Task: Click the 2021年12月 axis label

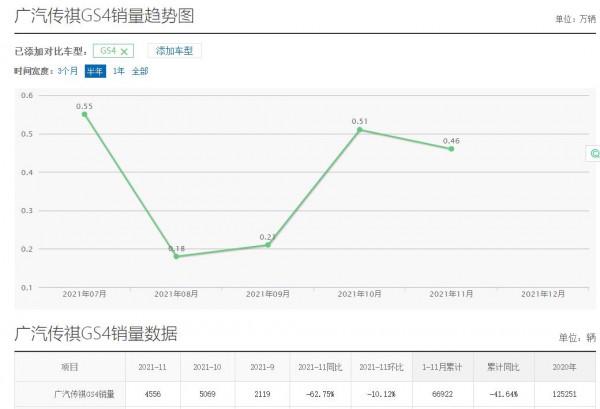Action: click(543, 294)
